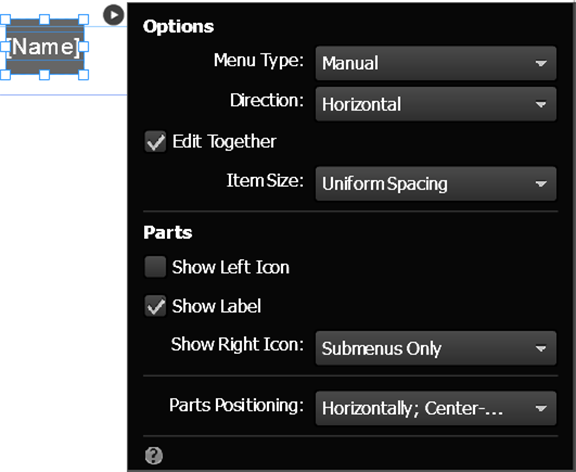The image size is (576, 472).
Task: Open the Parts Positioning dropdown
Action: (x=436, y=408)
